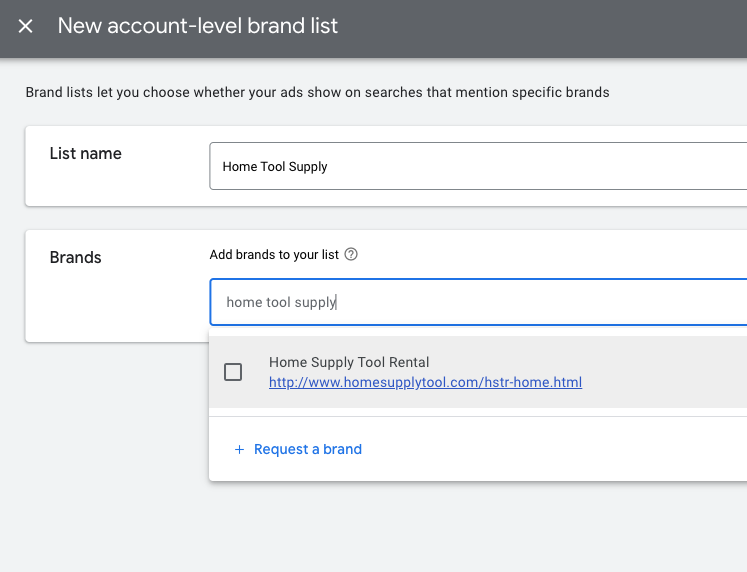Click the Brands section label
The width and height of the screenshot is (747, 572).
coord(75,257)
